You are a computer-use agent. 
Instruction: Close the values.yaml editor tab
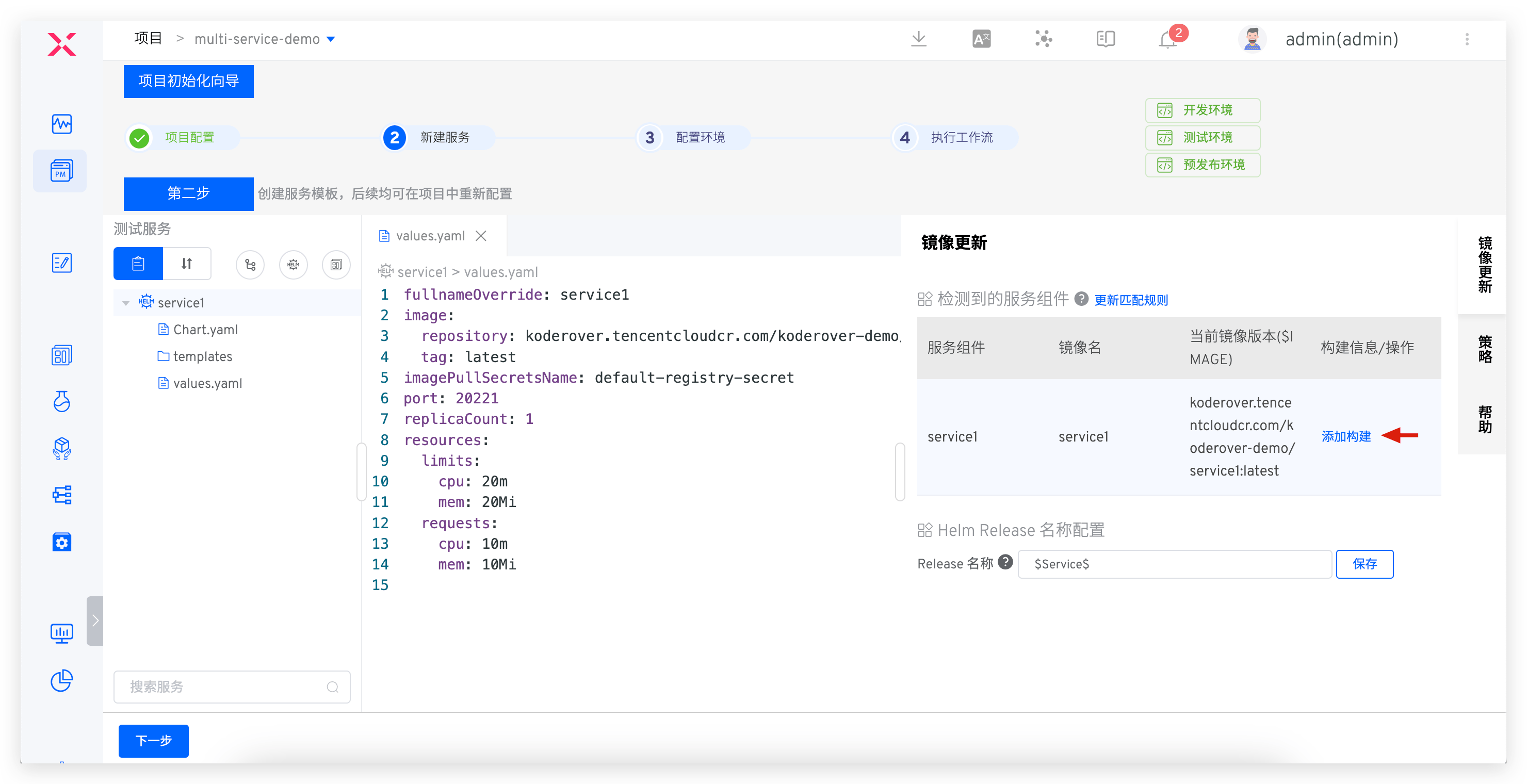[x=481, y=236]
